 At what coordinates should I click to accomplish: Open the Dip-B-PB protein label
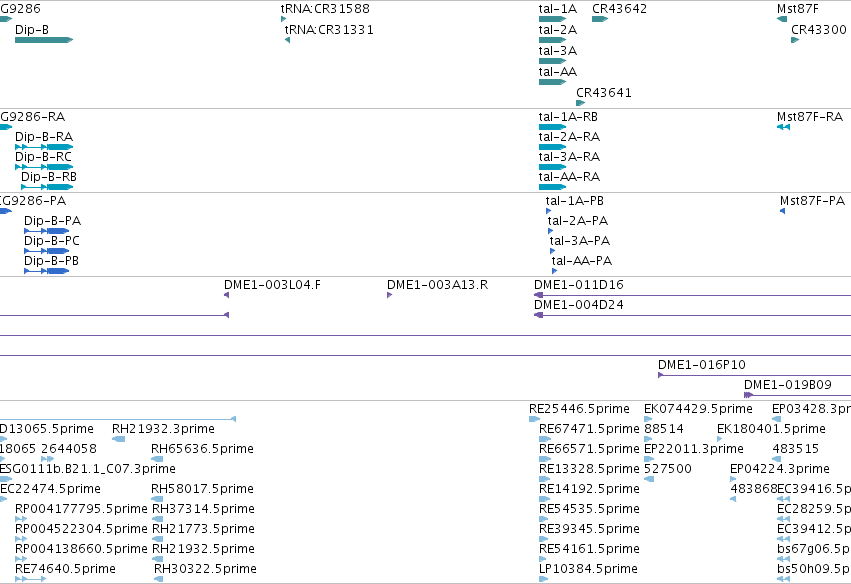[52, 261]
